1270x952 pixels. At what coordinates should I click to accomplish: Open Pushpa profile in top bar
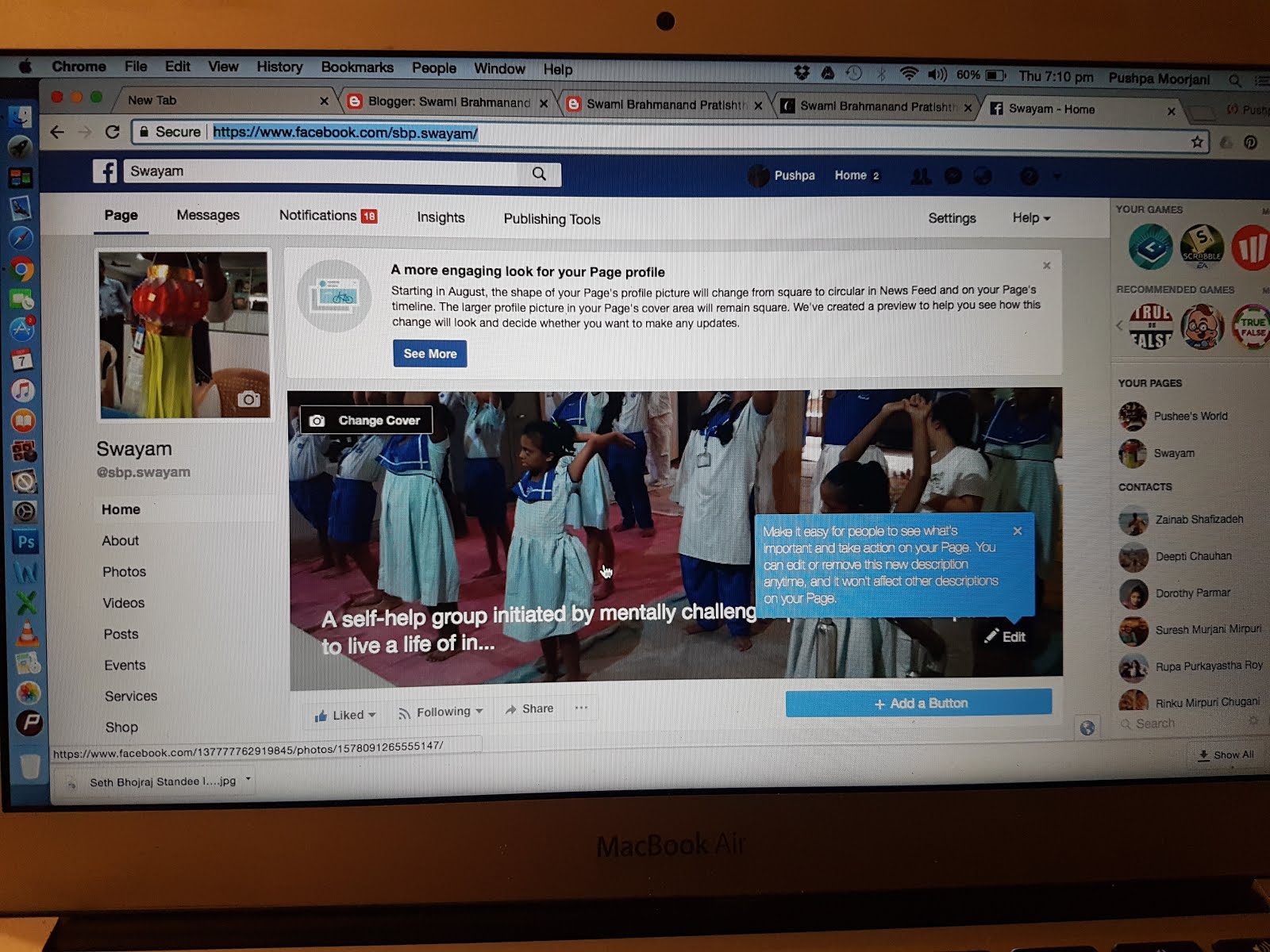[x=783, y=175]
